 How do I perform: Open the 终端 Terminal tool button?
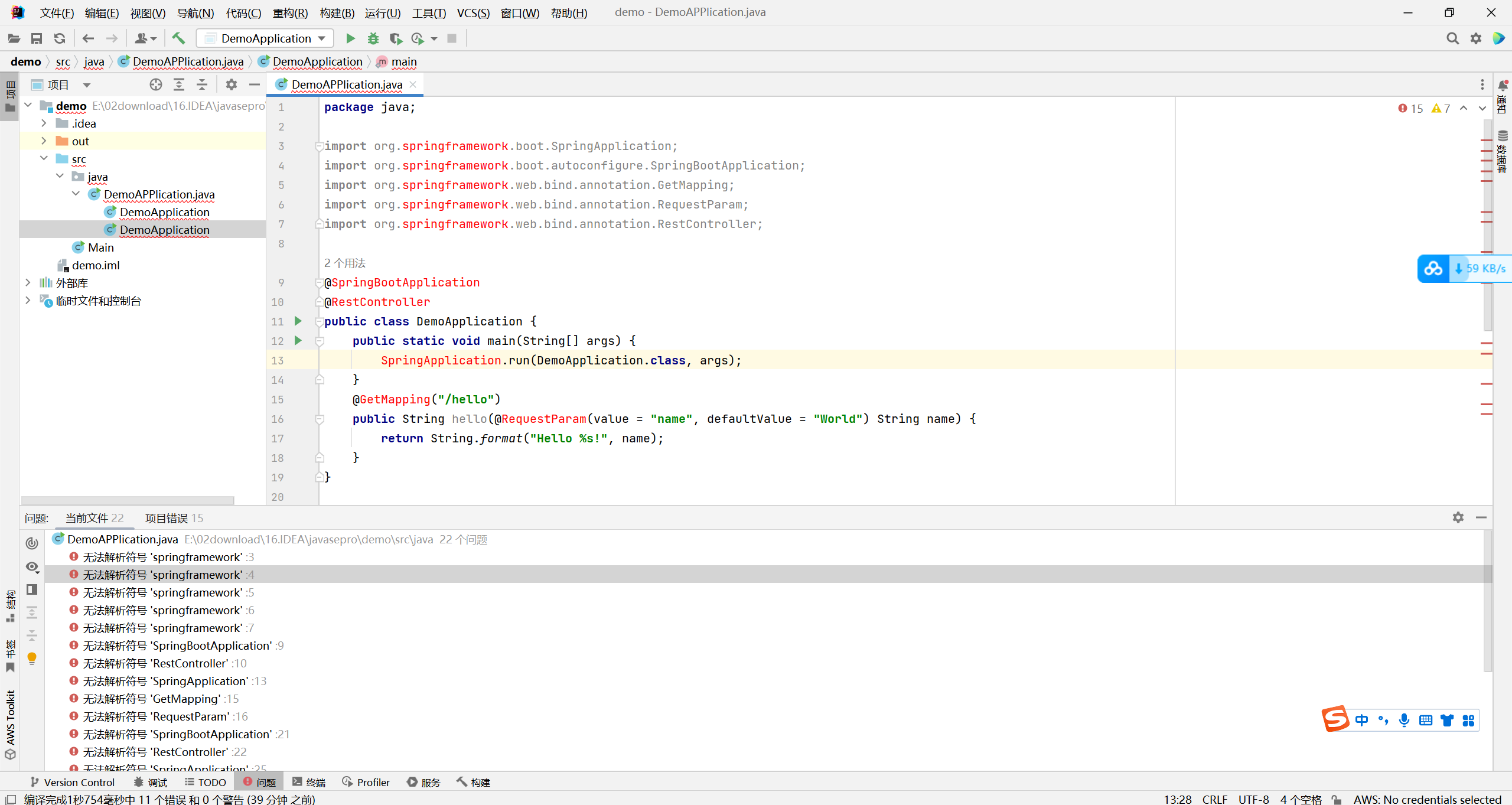[309, 782]
